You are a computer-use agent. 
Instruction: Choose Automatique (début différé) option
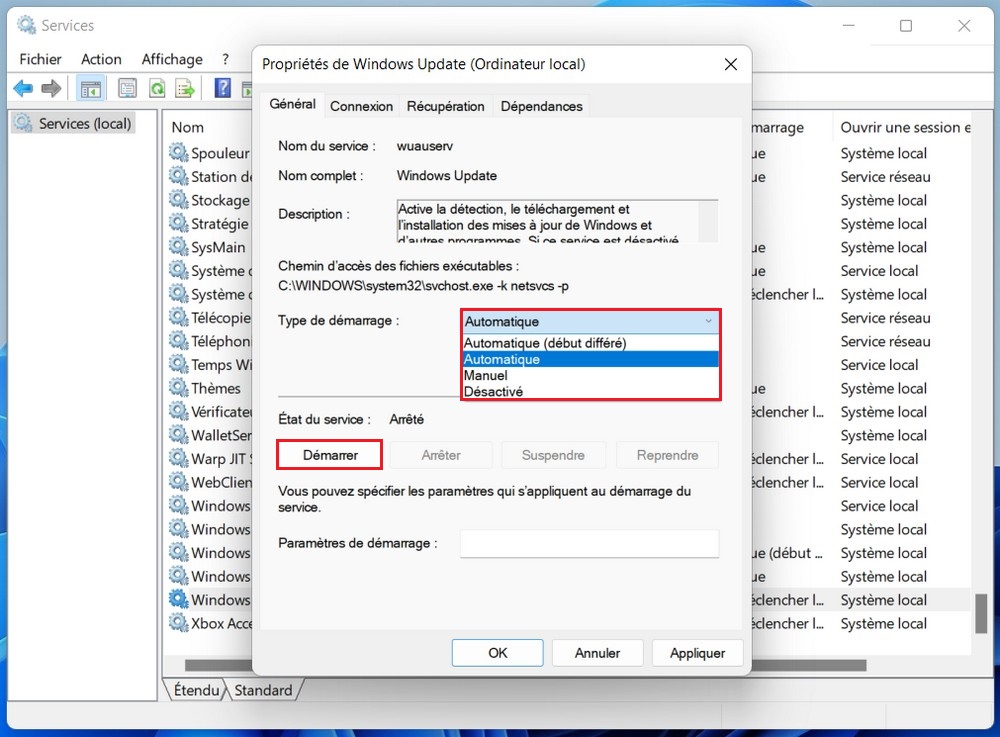coord(591,343)
